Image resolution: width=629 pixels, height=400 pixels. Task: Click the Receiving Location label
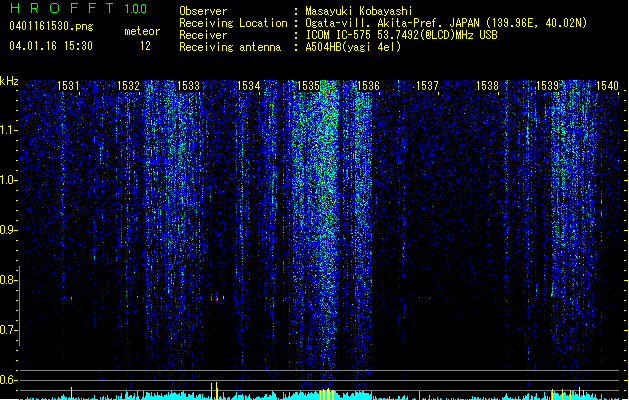[x=233, y=23]
